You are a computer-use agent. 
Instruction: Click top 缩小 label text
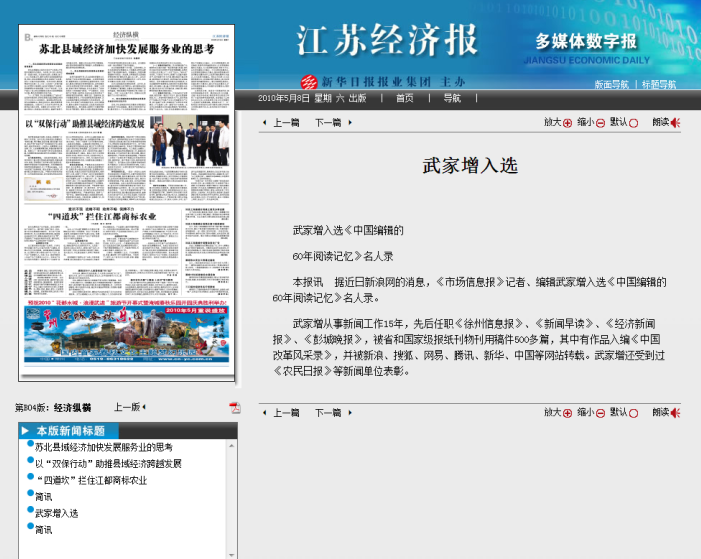[x=585, y=122]
